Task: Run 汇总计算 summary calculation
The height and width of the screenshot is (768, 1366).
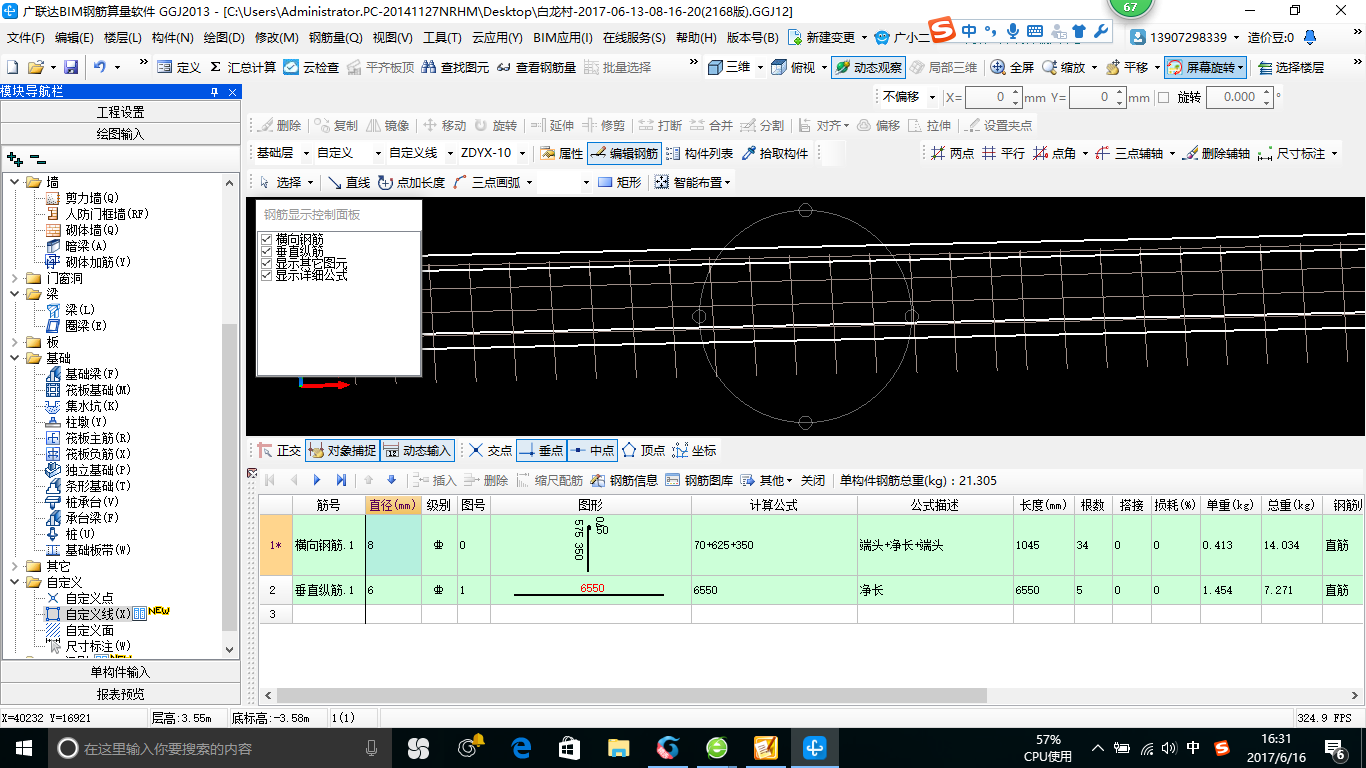Action: coord(243,67)
